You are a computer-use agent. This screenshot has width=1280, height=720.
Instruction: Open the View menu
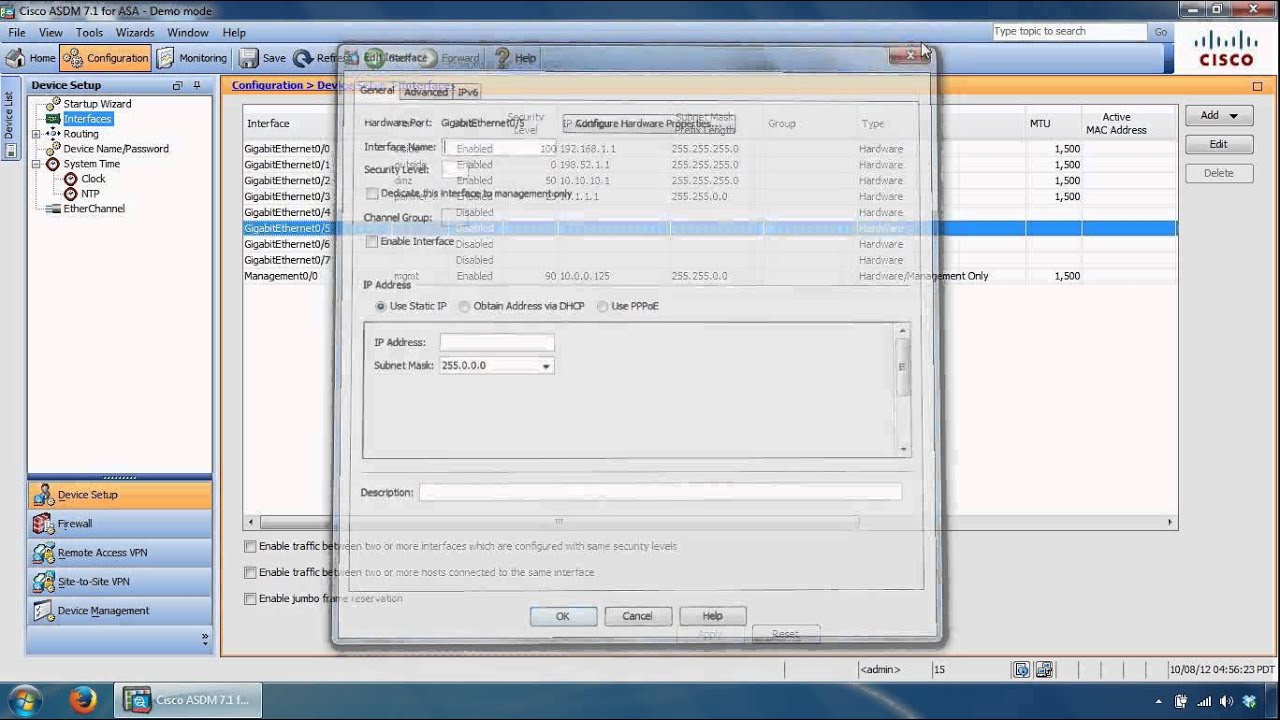50,32
